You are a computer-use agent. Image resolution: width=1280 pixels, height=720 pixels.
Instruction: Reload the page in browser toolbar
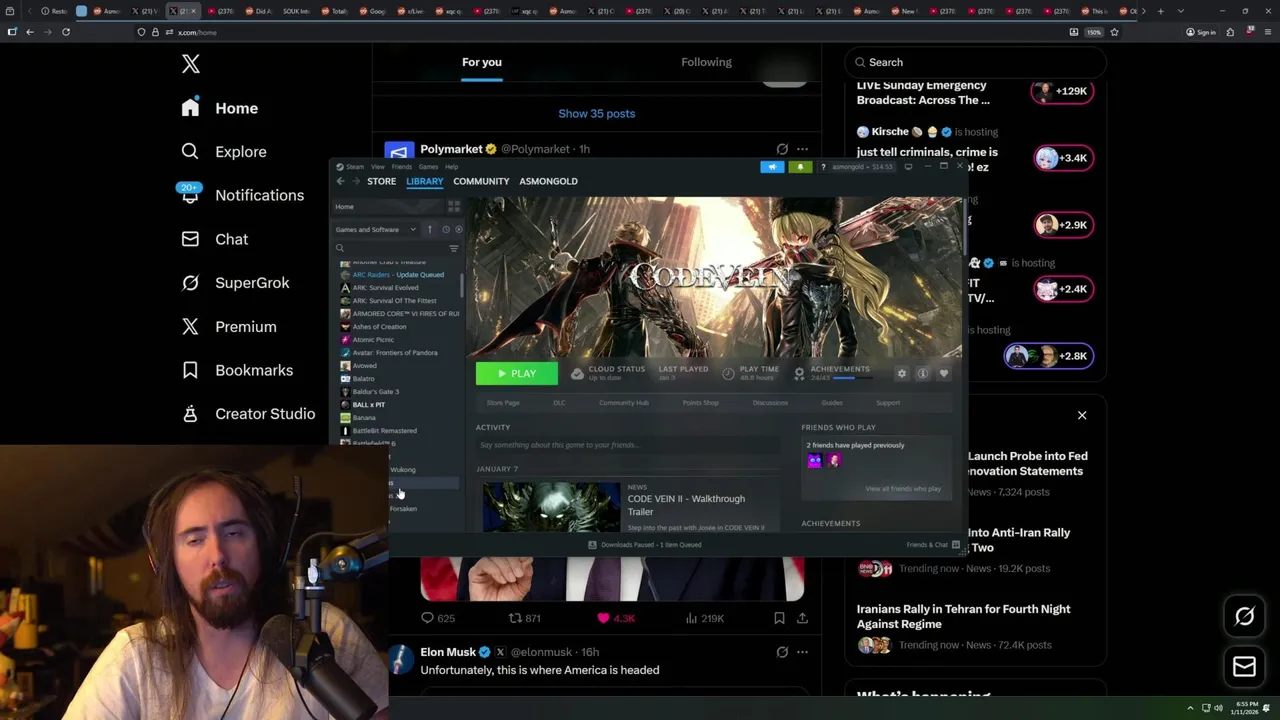[66, 32]
